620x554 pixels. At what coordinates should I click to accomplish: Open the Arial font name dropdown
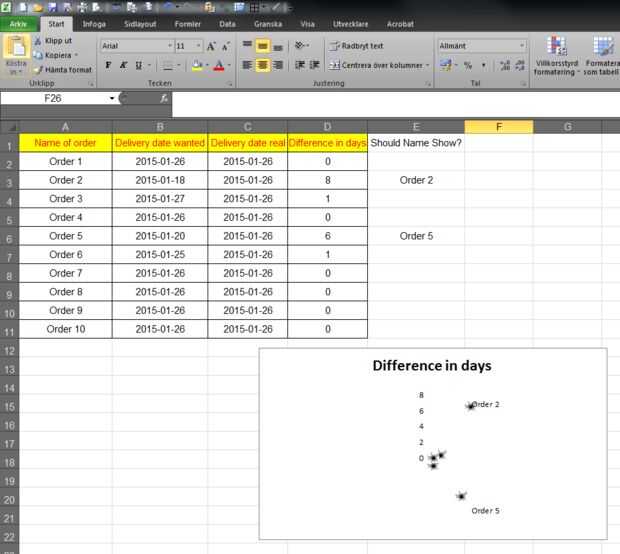pos(170,46)
